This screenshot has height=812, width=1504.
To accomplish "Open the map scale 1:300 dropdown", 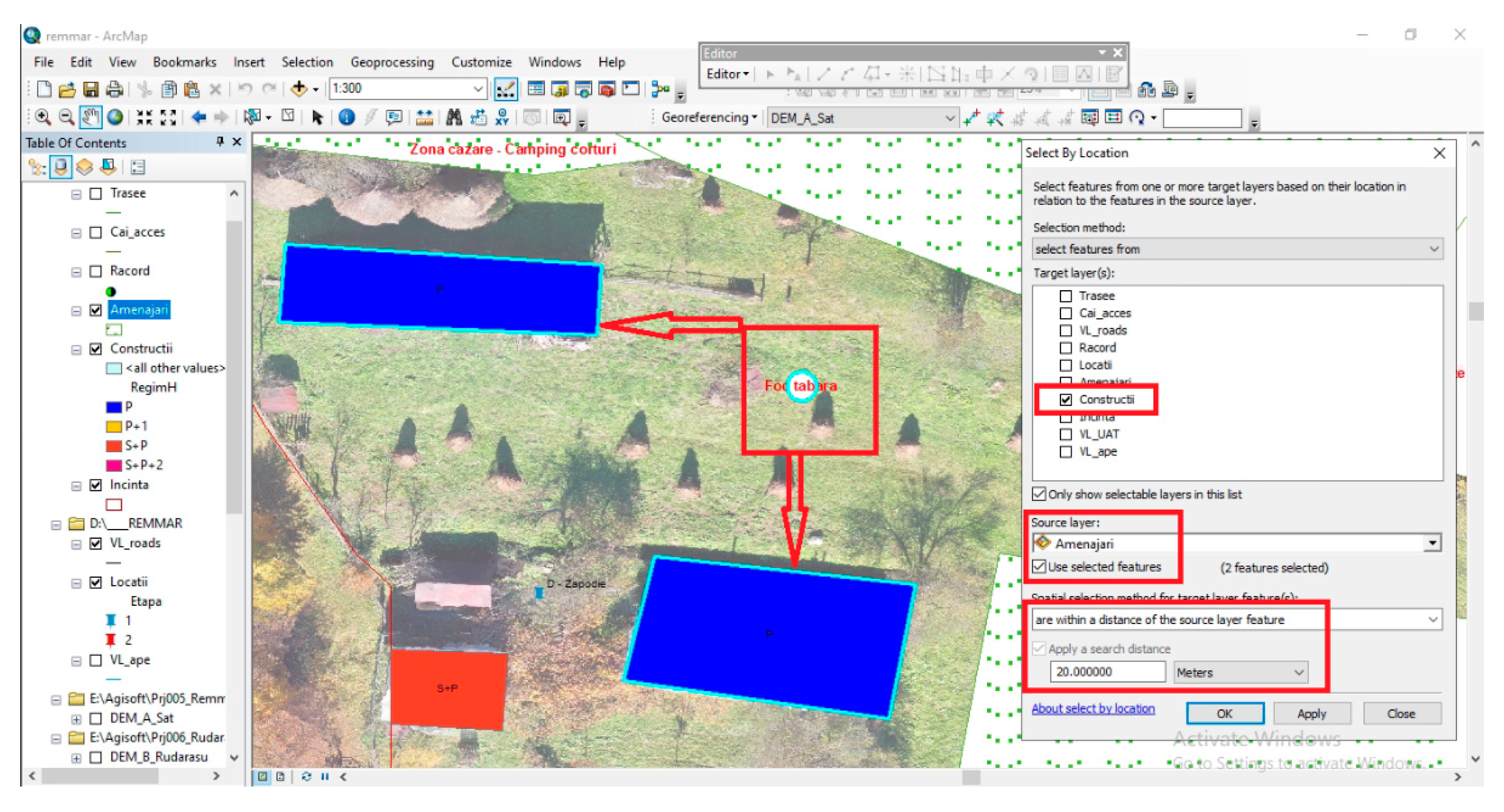I will (477, 89).
